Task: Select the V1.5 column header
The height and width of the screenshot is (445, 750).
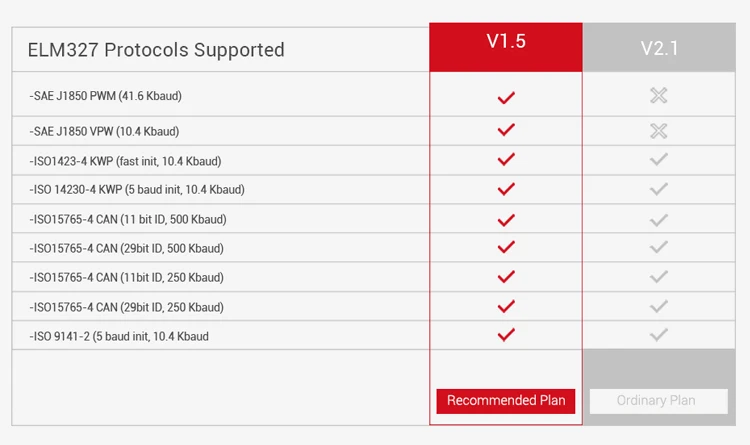Action: pyautogui.click(x=506, y=46)
